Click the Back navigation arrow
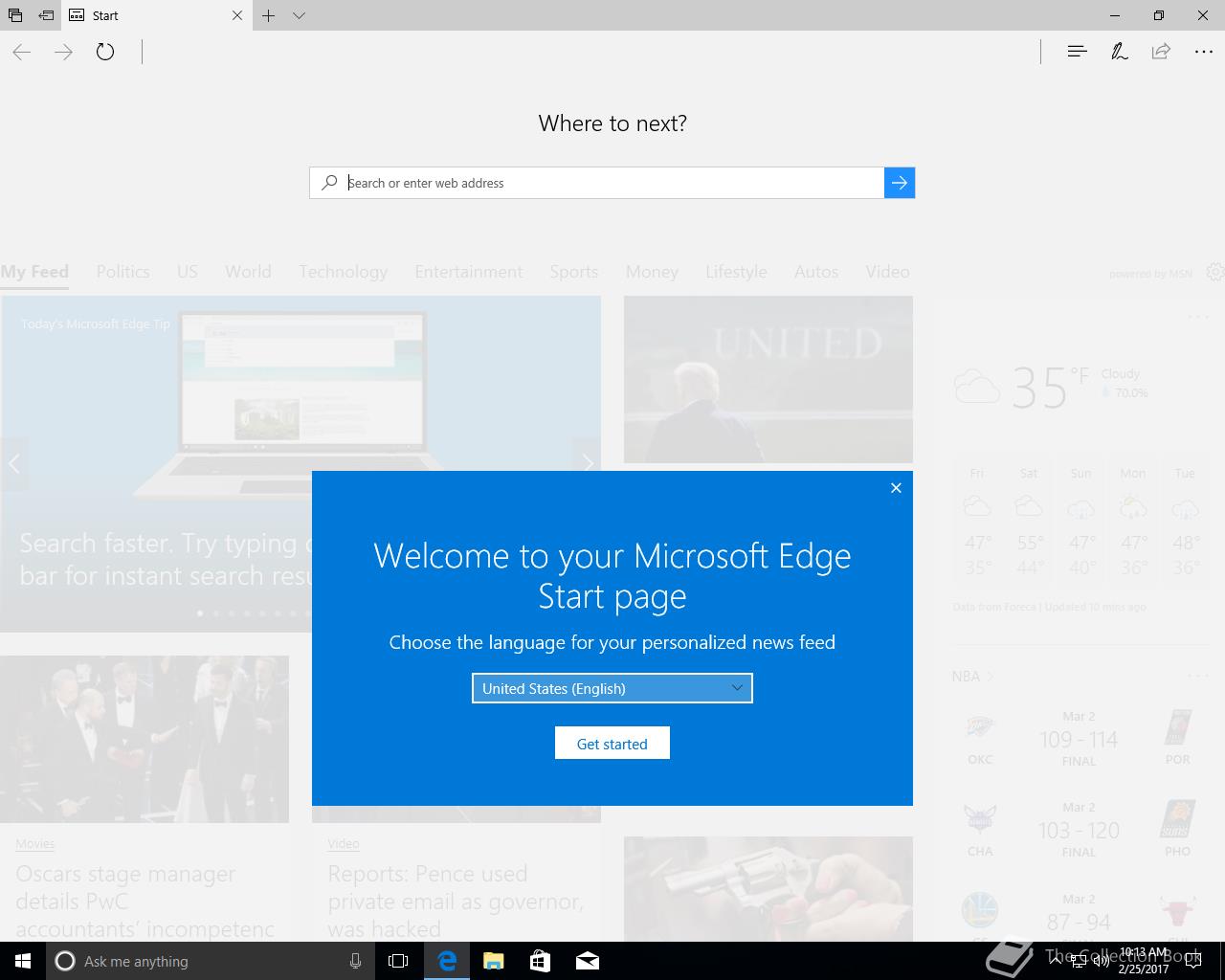Image resolution: width=1225 pixels, height=980 pixels. pos(22,52)
